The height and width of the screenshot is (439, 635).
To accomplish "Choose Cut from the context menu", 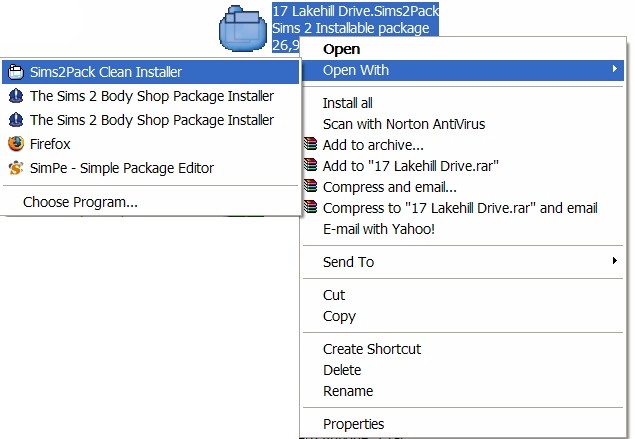I will [x=334, y=295].
